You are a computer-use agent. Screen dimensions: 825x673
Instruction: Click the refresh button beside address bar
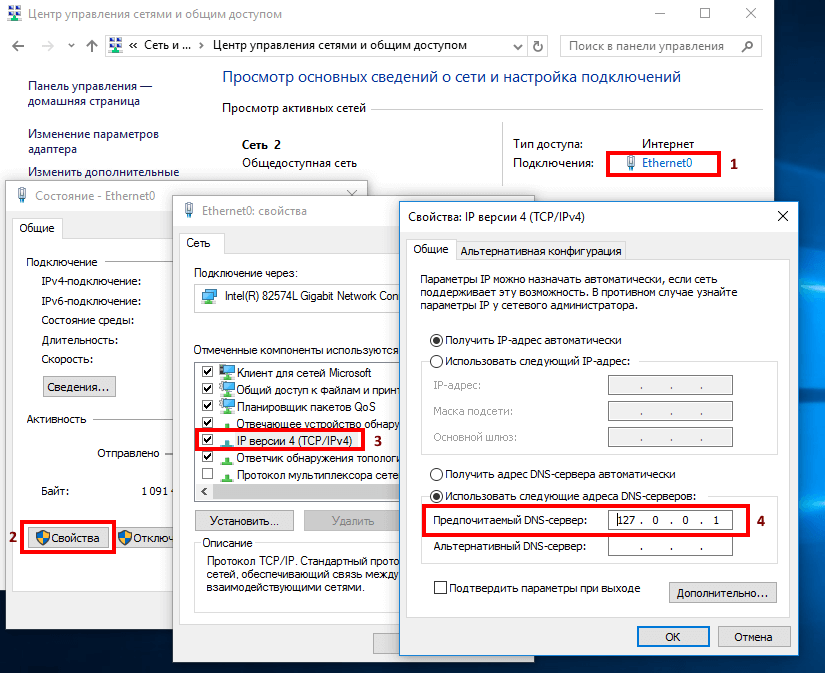coord(538,46)
